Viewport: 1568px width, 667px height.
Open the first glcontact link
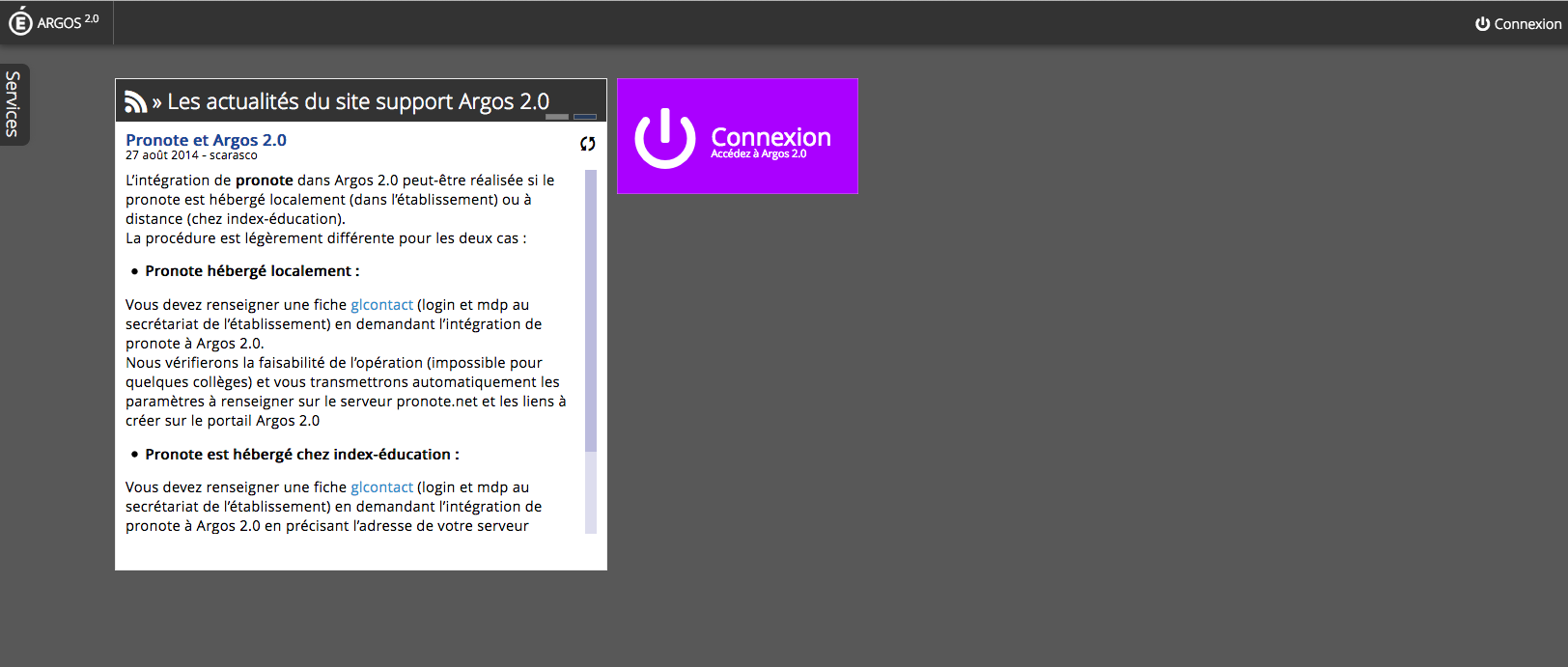tap(381, 305)
